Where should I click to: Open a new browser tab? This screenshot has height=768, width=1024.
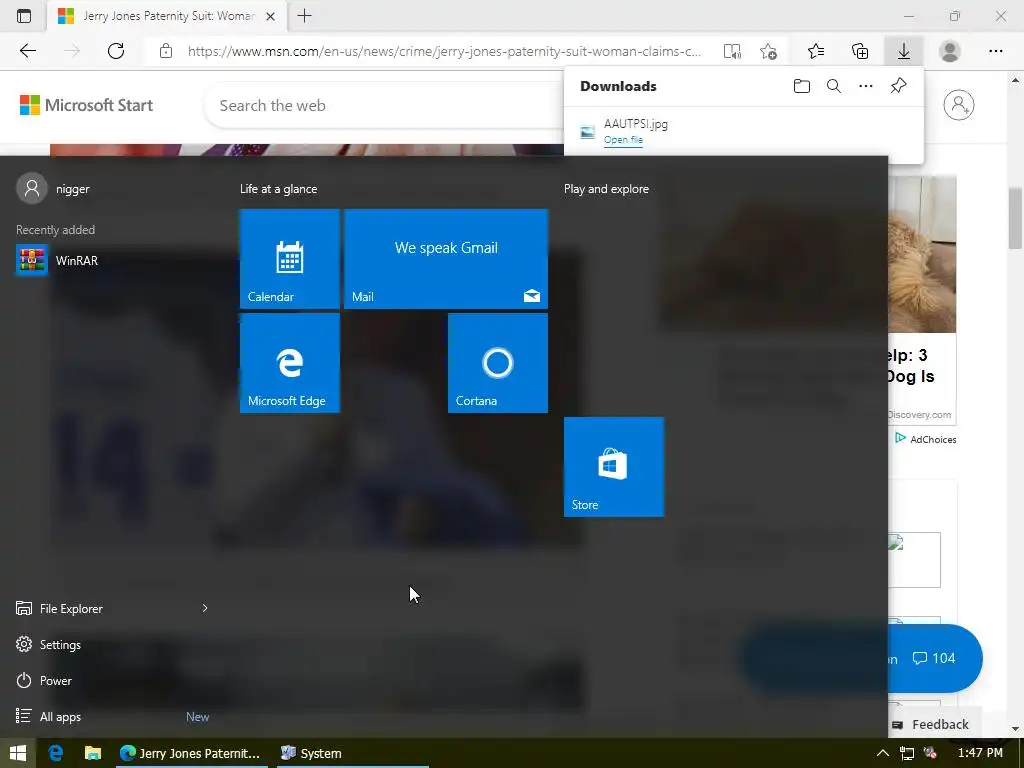coord(304,16)
